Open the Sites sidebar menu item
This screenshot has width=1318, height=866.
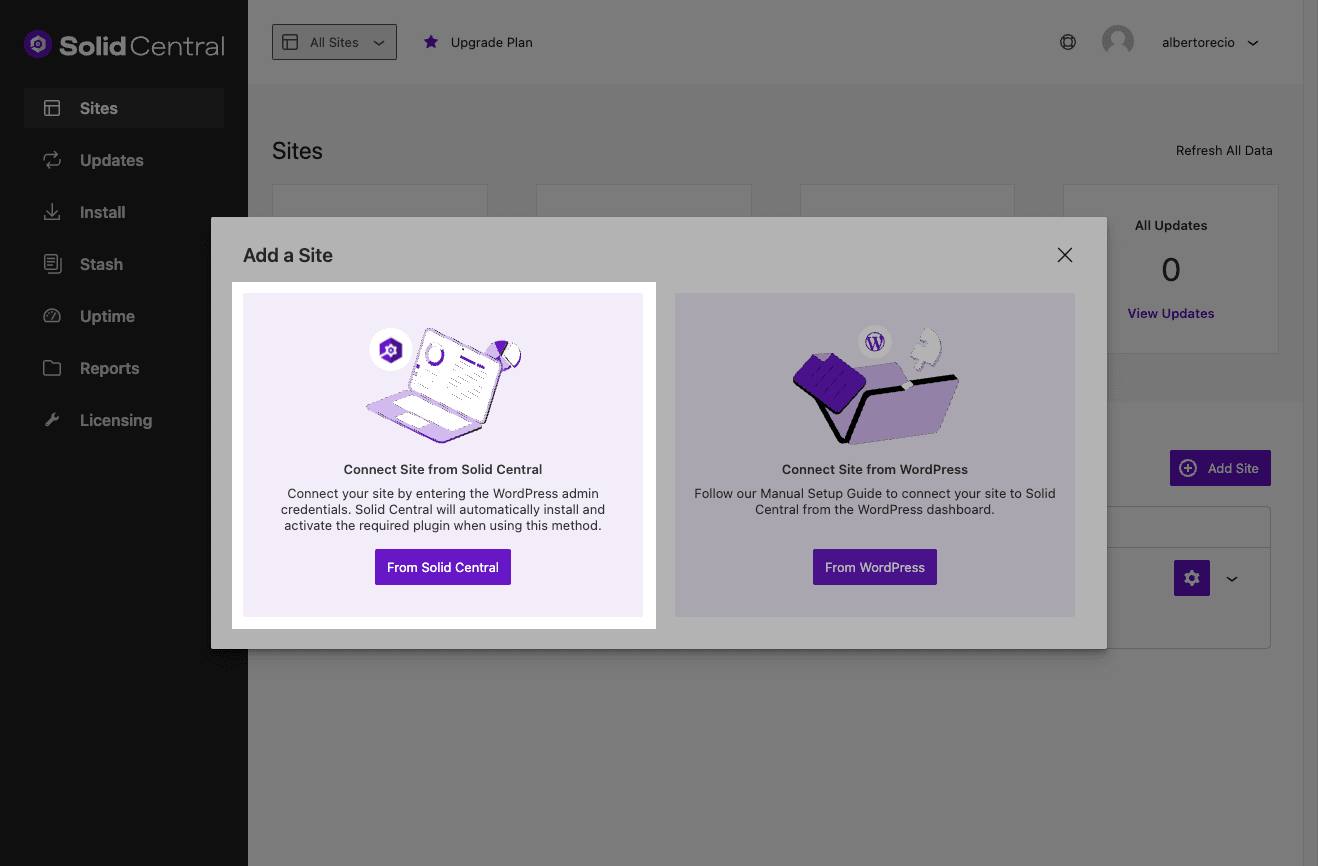[x=124, y=108]
